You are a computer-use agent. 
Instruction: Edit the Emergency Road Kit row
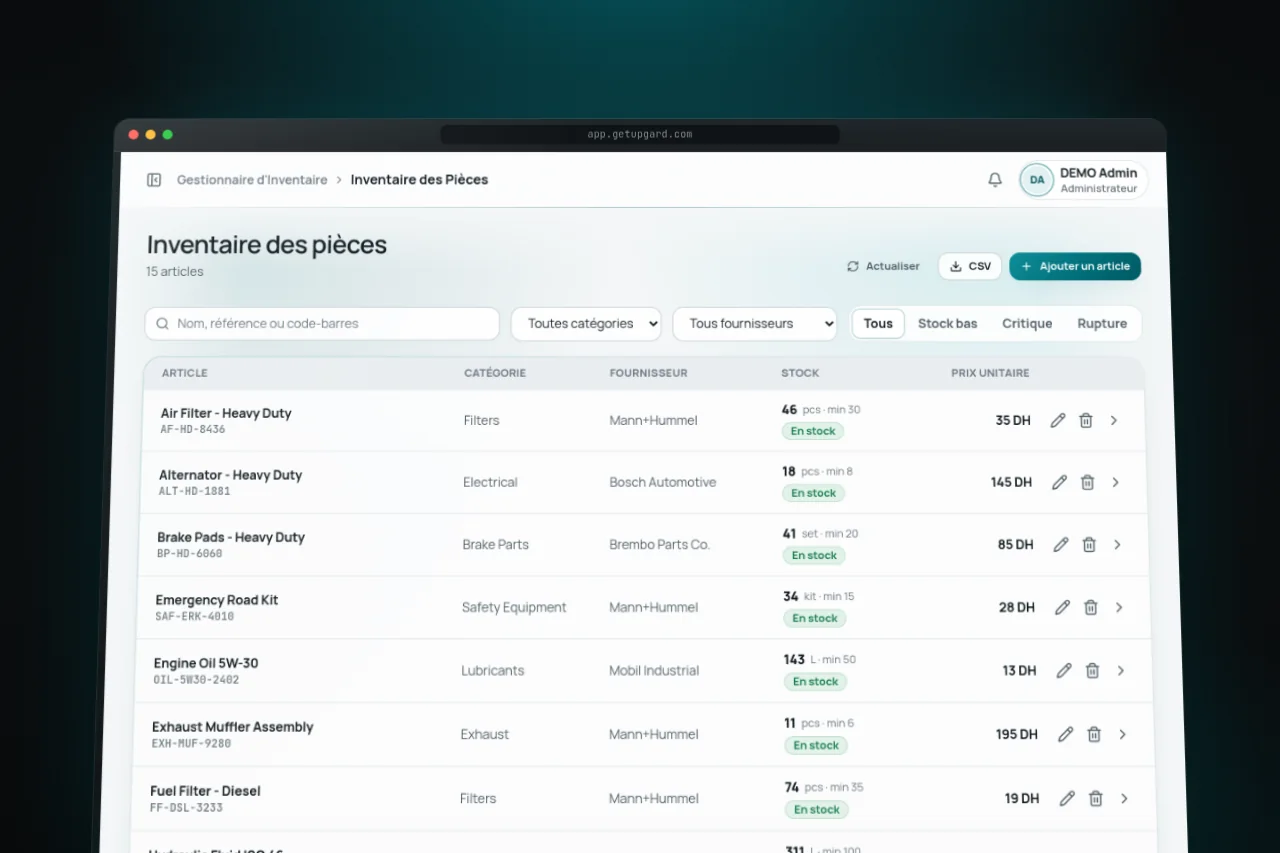point(1063,607)
